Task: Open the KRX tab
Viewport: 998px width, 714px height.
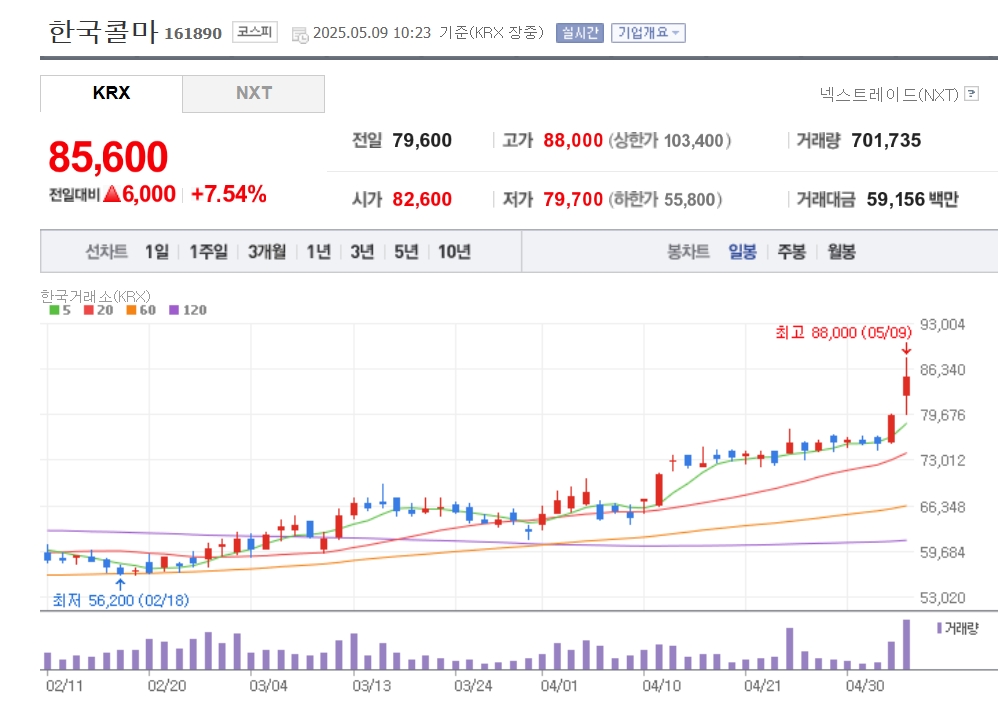Action: pos(111,93)
